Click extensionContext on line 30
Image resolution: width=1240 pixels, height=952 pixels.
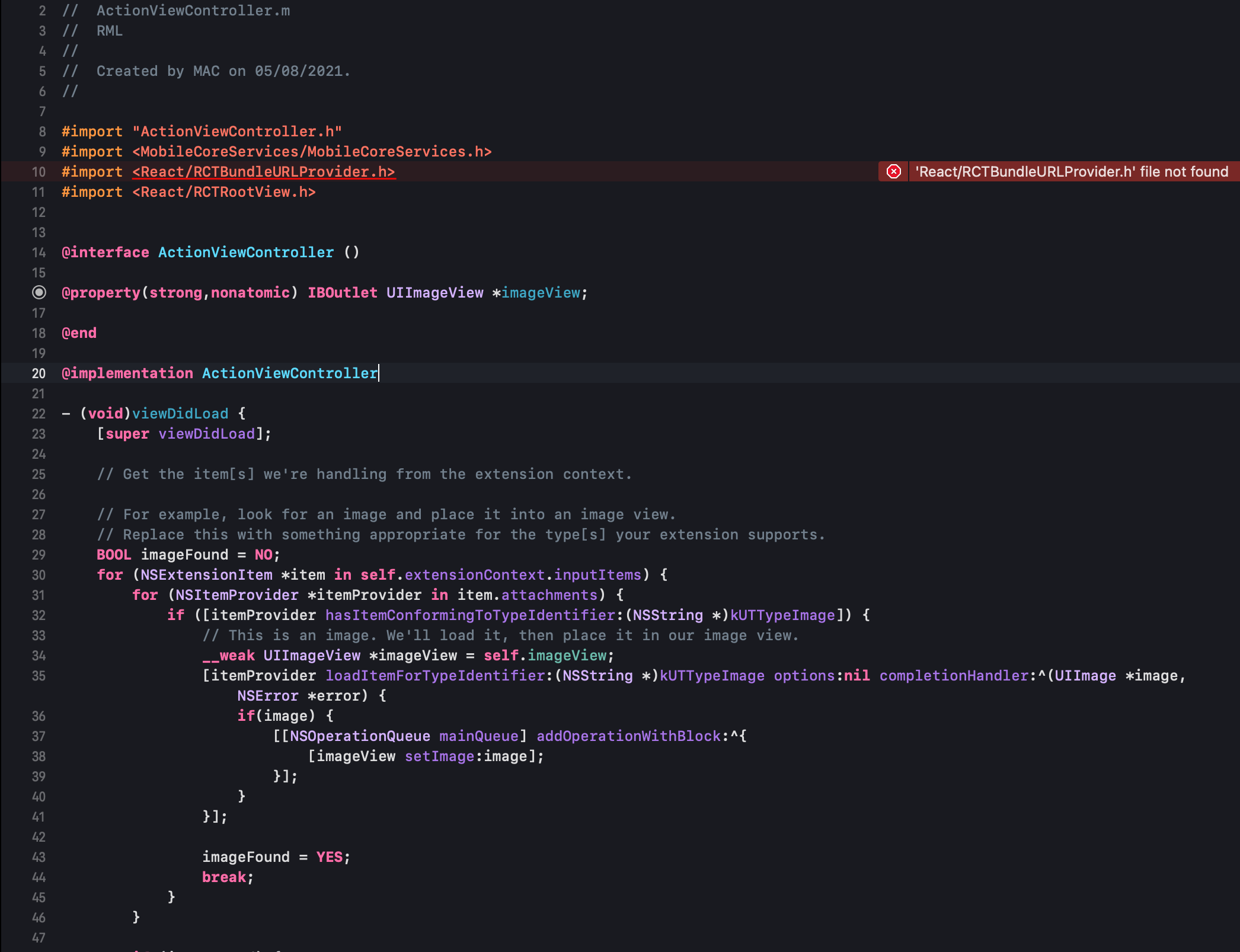(x=474, y=575)
